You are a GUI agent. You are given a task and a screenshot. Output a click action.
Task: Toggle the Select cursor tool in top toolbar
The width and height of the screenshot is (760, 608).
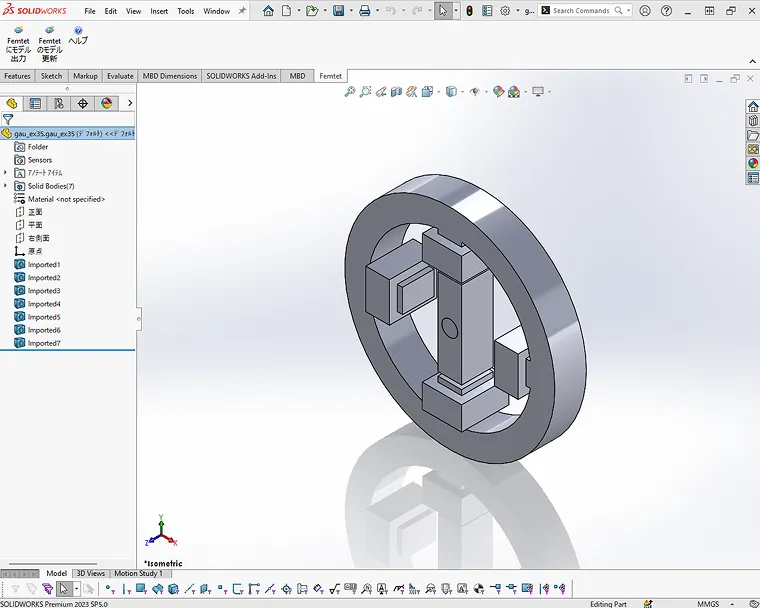pos(443,11)
